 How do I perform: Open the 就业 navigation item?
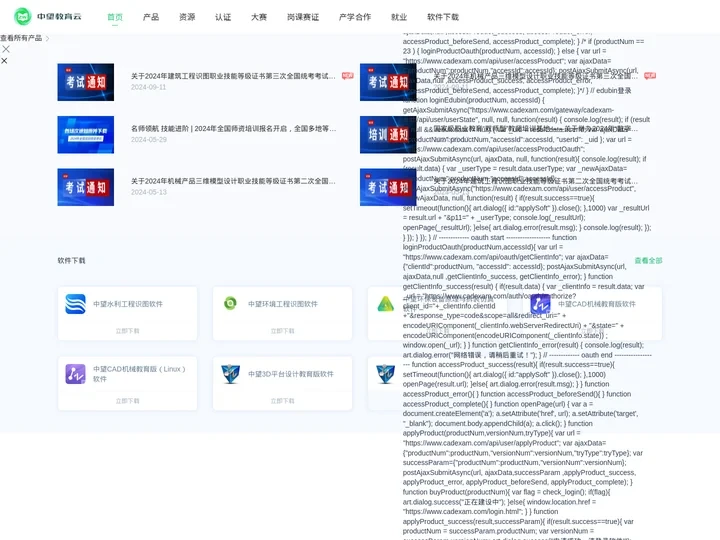tap(399, 17)
